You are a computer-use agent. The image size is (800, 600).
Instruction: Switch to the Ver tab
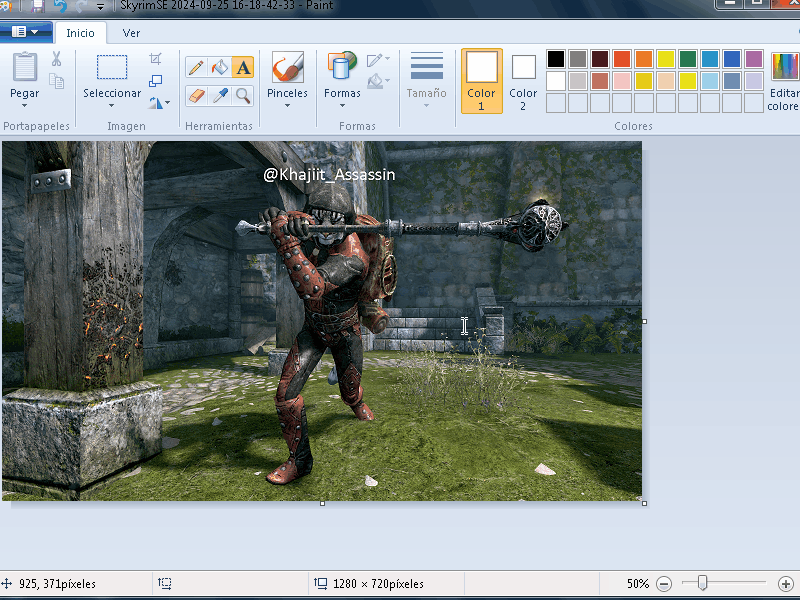coord(131,33)
